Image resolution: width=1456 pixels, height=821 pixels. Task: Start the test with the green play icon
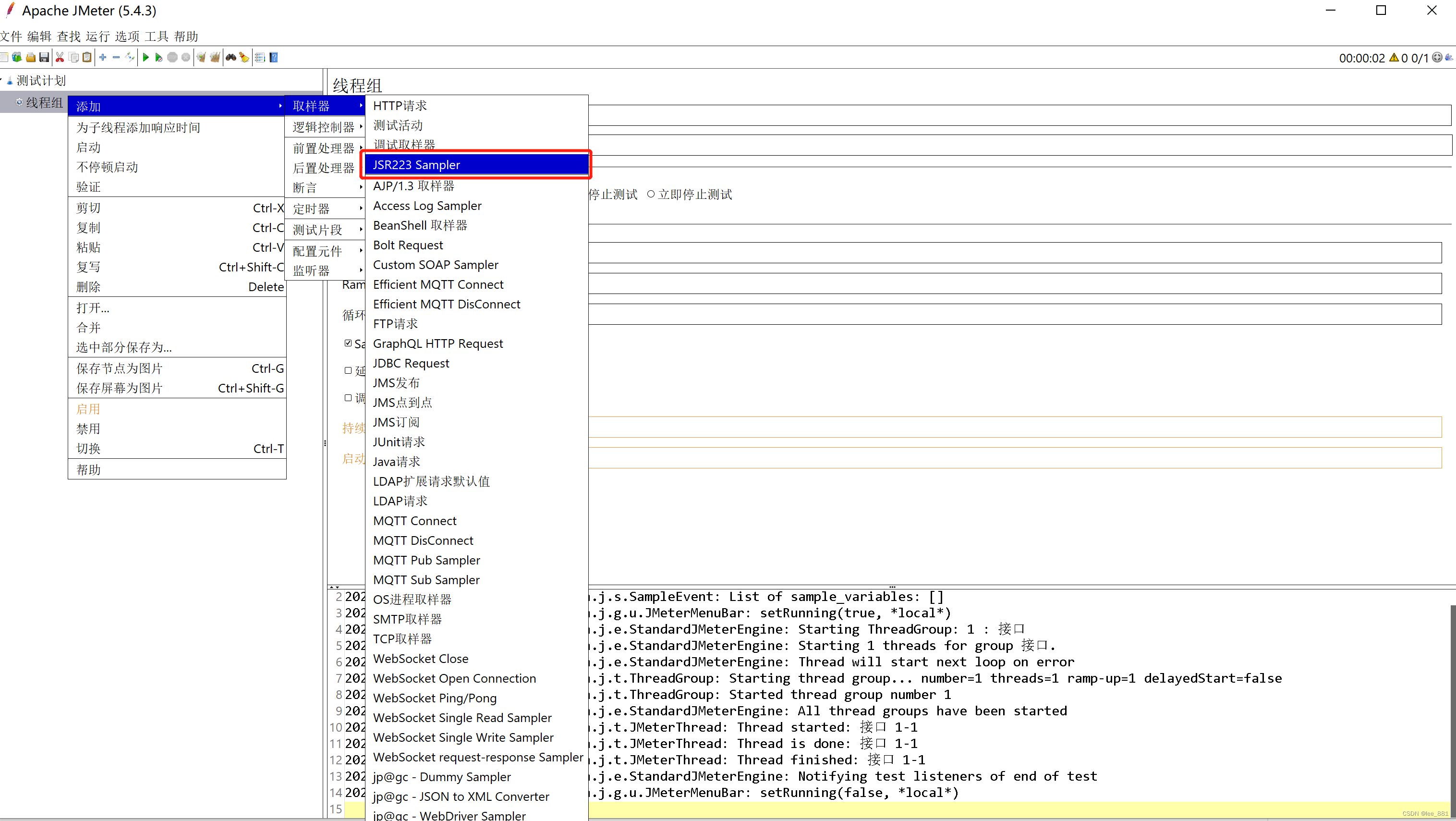146,57
